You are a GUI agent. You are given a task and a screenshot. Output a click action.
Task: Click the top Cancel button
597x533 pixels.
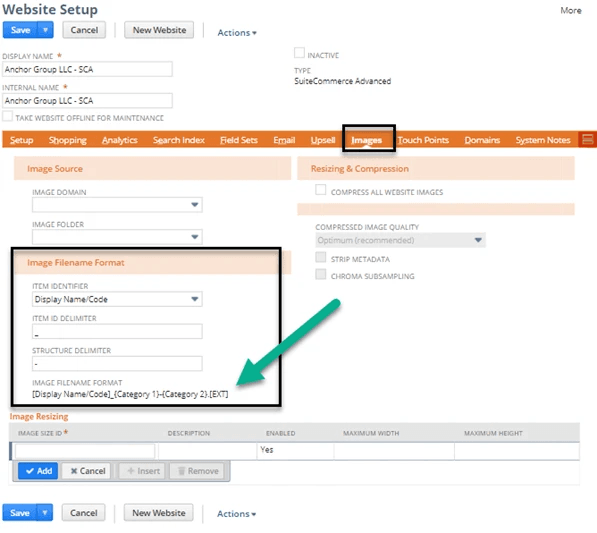point(84,30)
